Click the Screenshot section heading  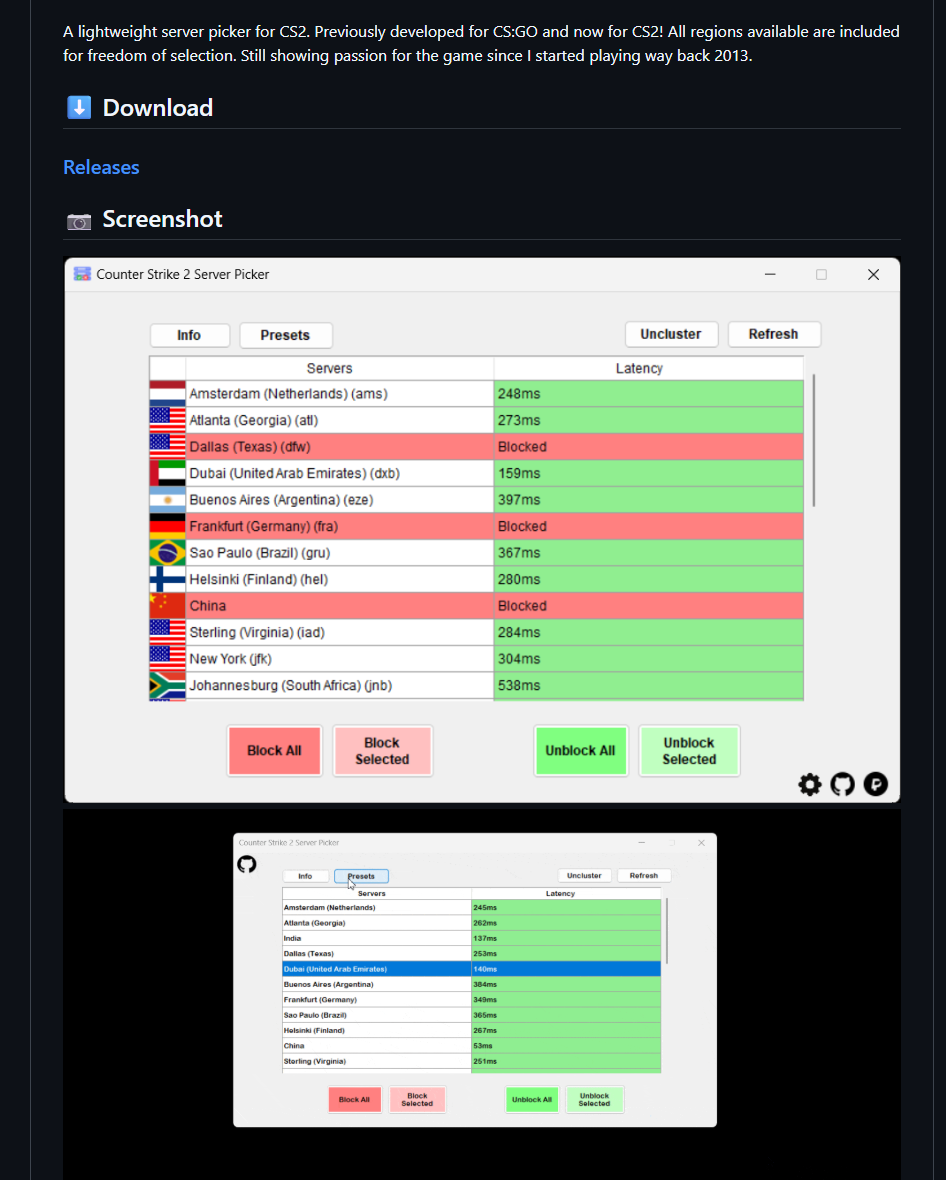coord(163,219)
